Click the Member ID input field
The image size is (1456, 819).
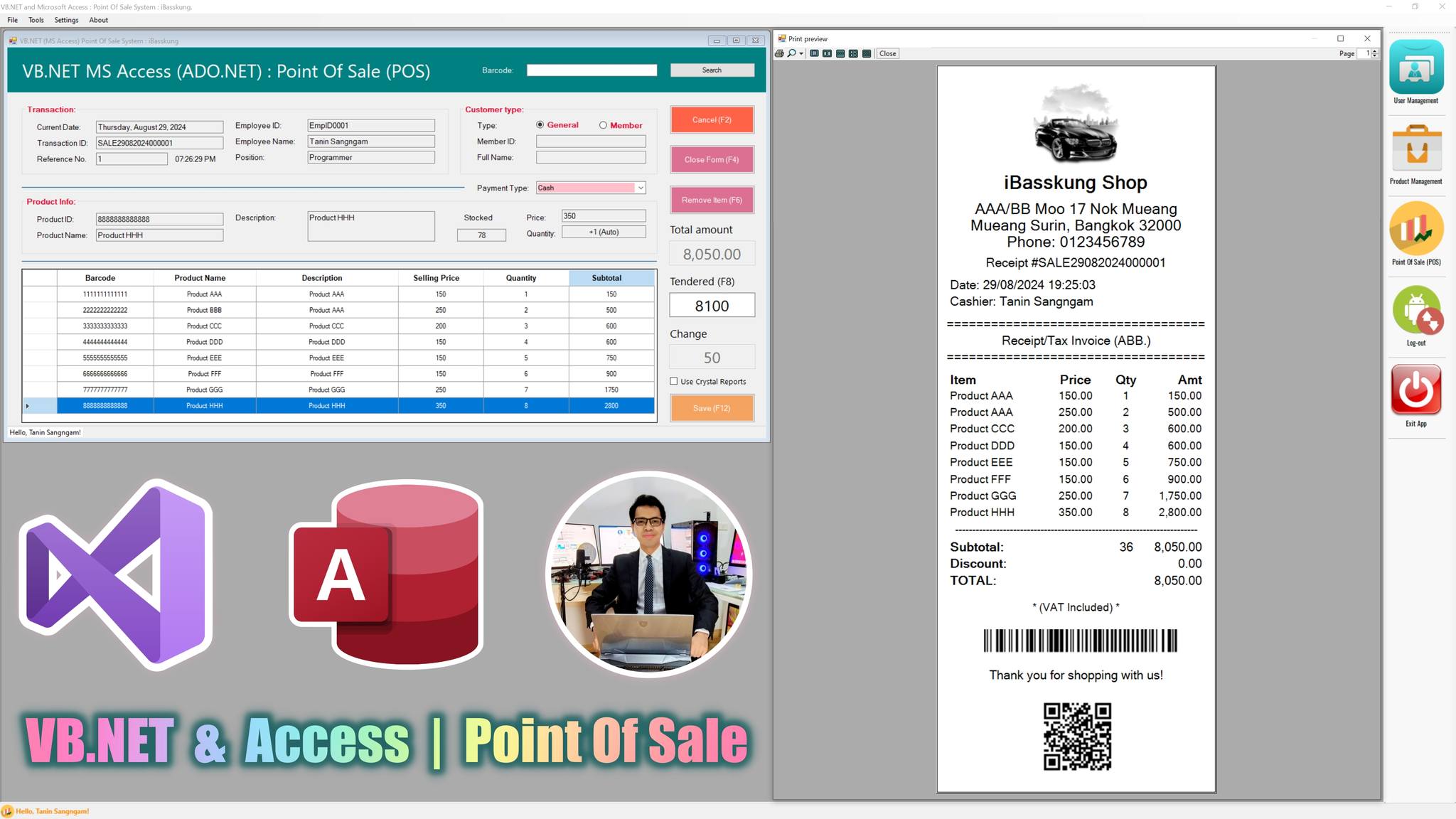(x=591, y=141)
